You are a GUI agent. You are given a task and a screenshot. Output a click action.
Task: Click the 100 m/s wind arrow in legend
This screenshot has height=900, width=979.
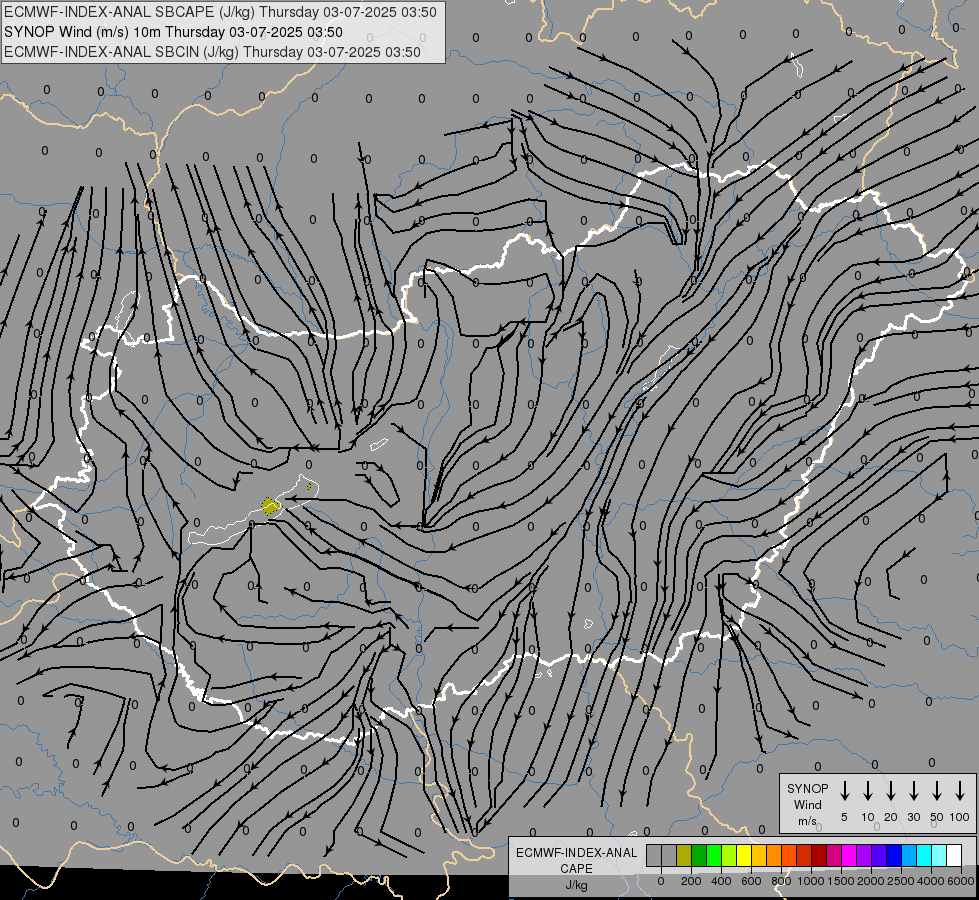coord(960,791)
